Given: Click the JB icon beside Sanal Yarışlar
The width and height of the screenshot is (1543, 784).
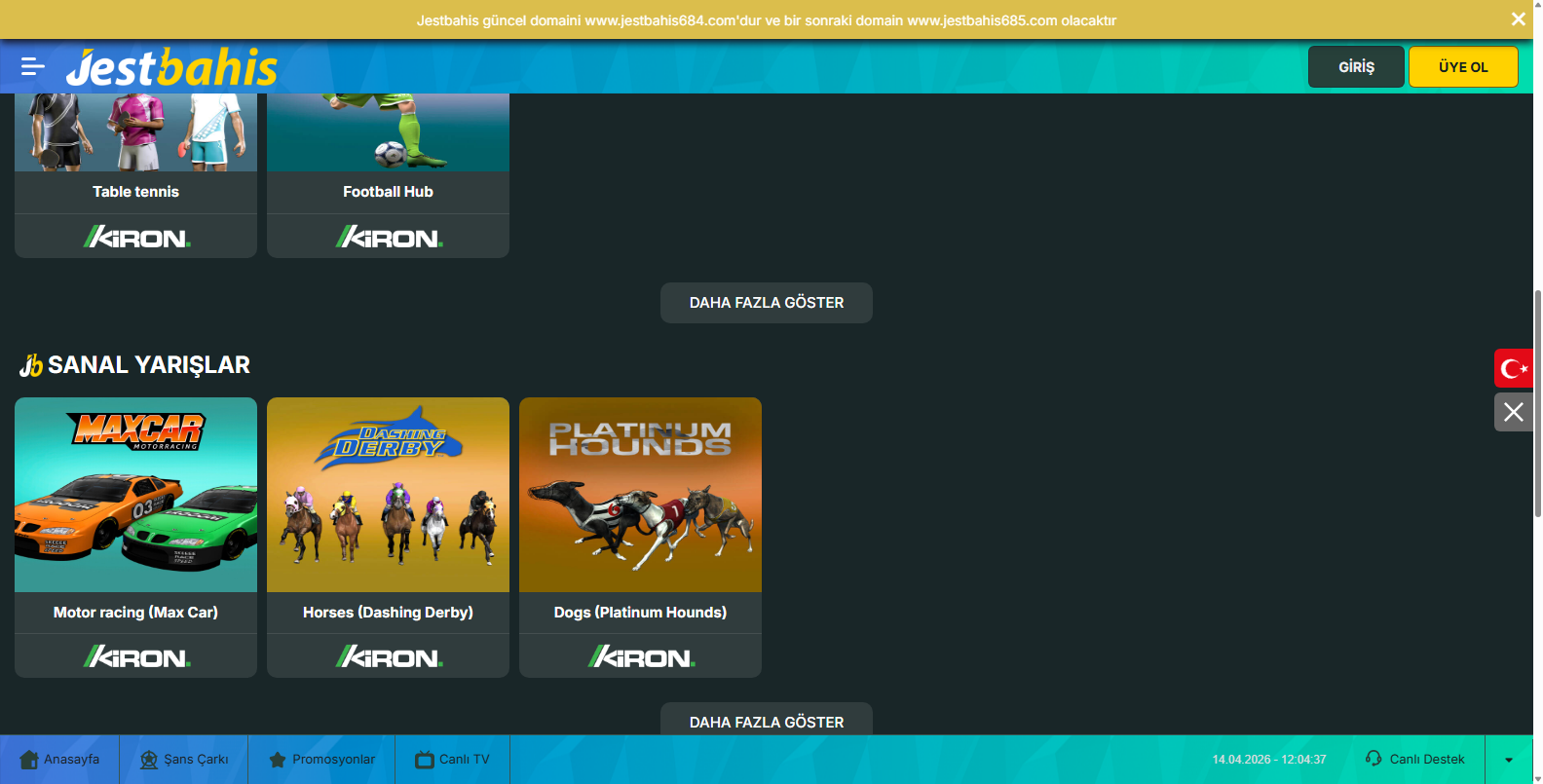Looking at the screenshot, I should pos(31,365).
